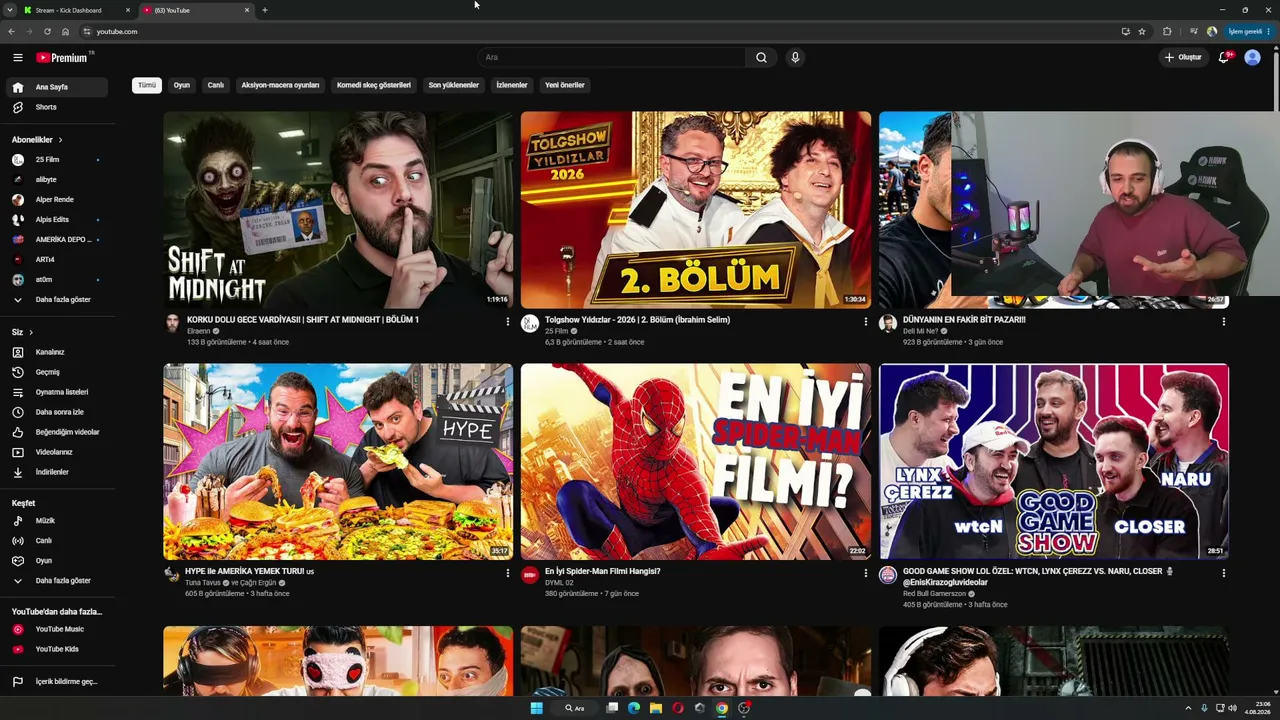Viewport: 1280px width, 720px height.
Task: Open the taskbar clock and date
Action: [1257, 708]
